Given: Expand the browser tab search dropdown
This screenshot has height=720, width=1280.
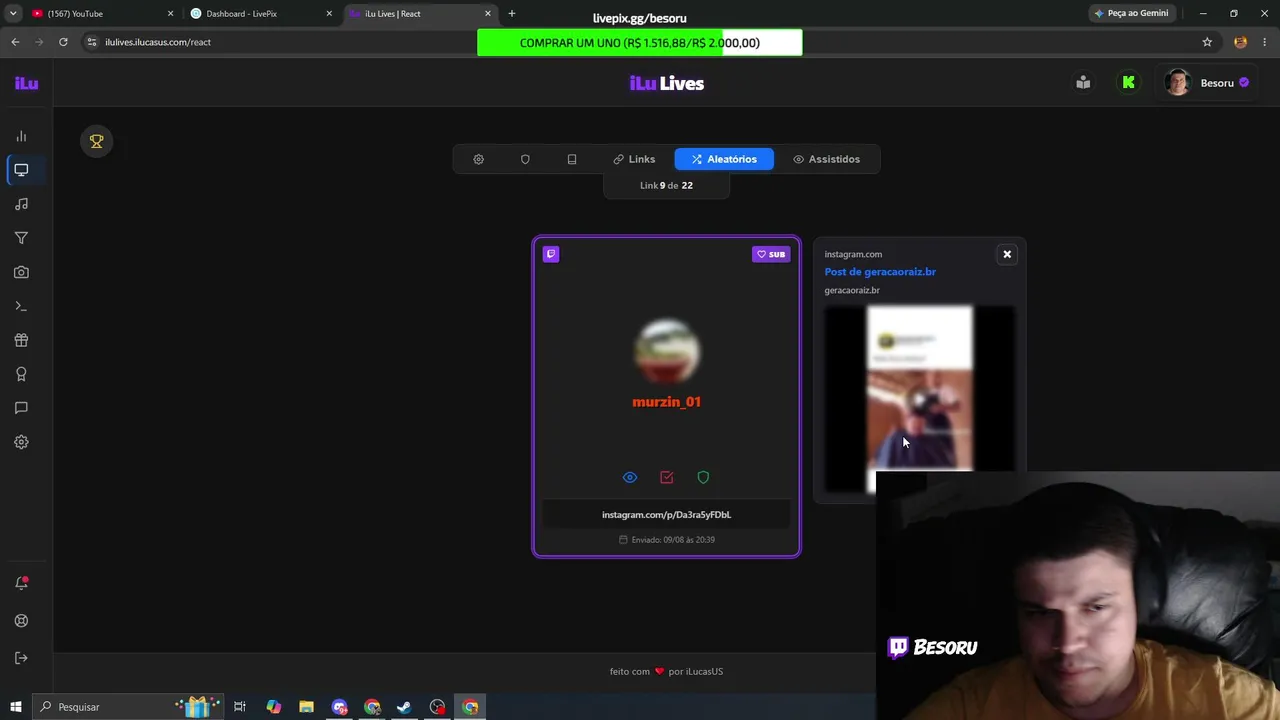Looking at the screenshot, I should pos(13,14).
